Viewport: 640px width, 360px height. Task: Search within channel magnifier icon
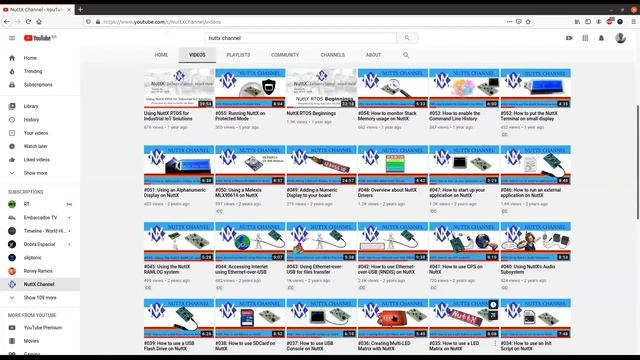point(406,55)
